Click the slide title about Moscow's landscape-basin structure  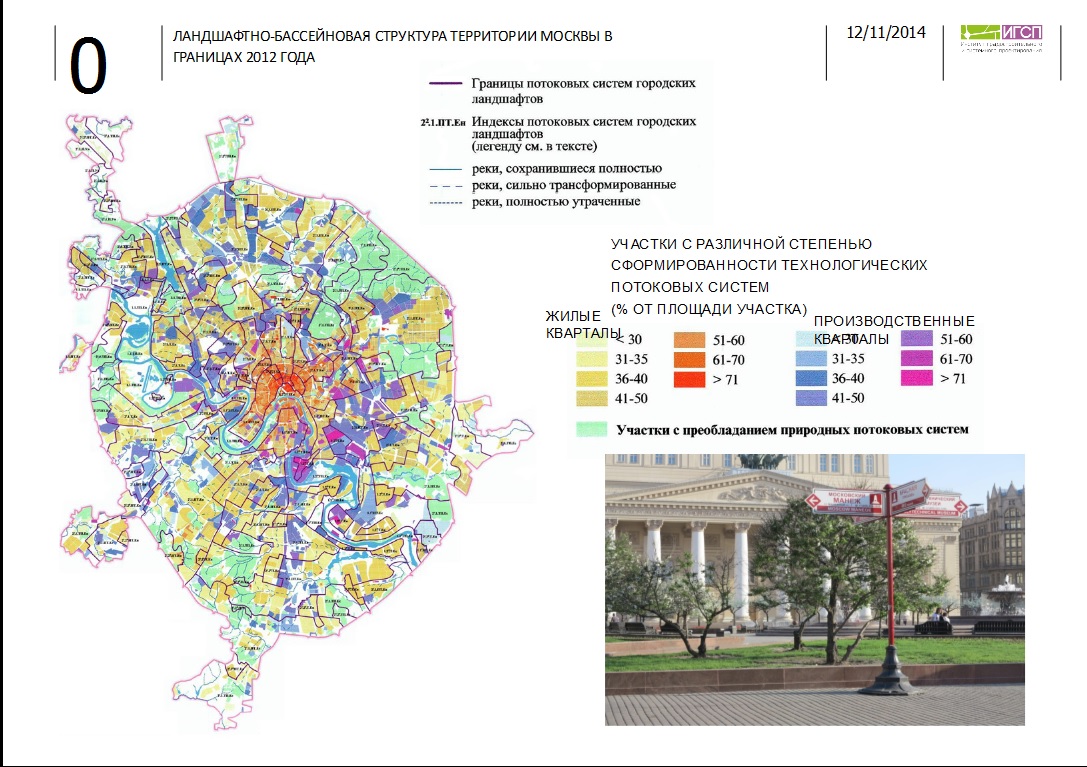392,46
